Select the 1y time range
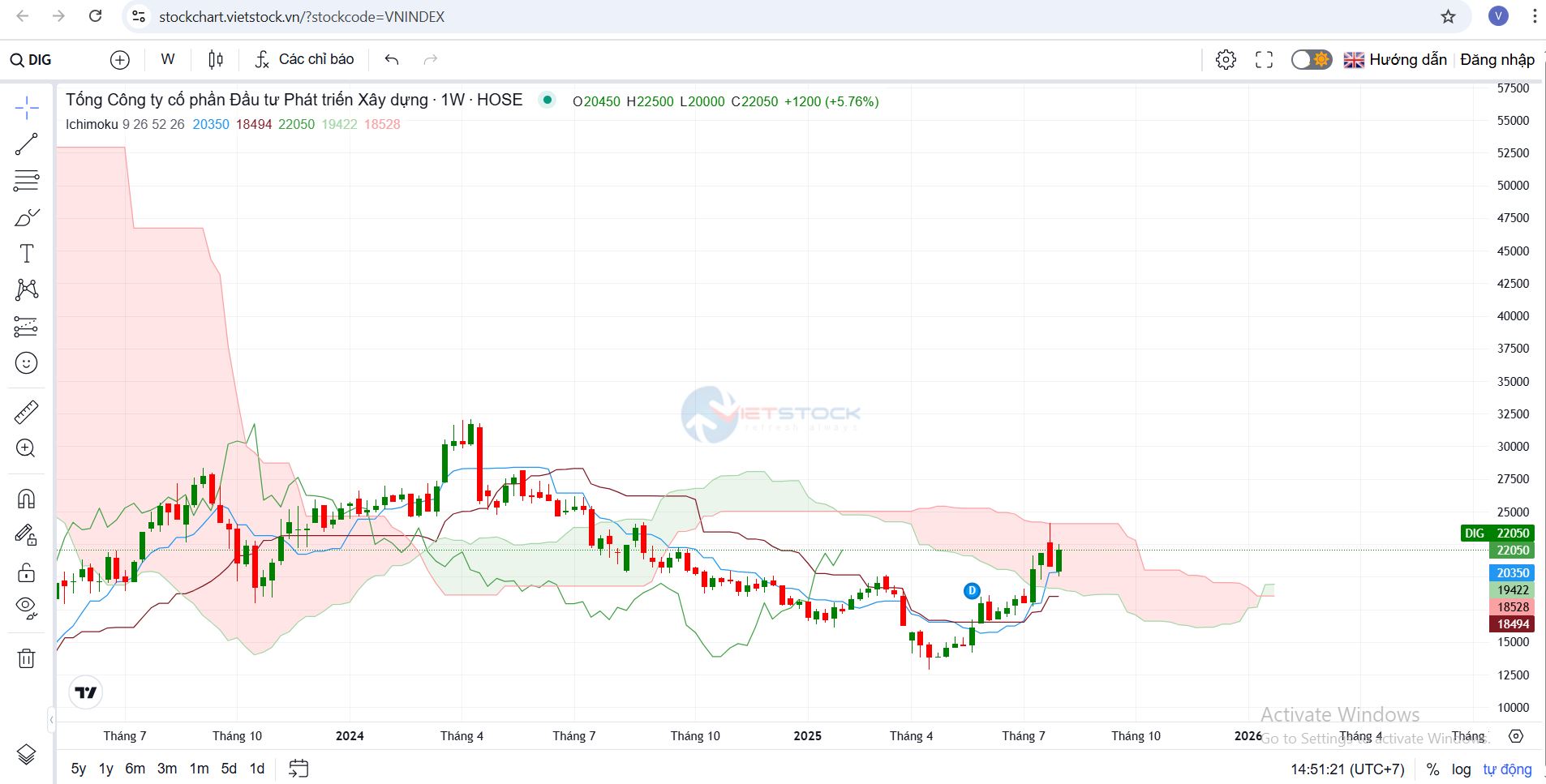Viewport: 1546px width, 784px height. coord(106,769)
